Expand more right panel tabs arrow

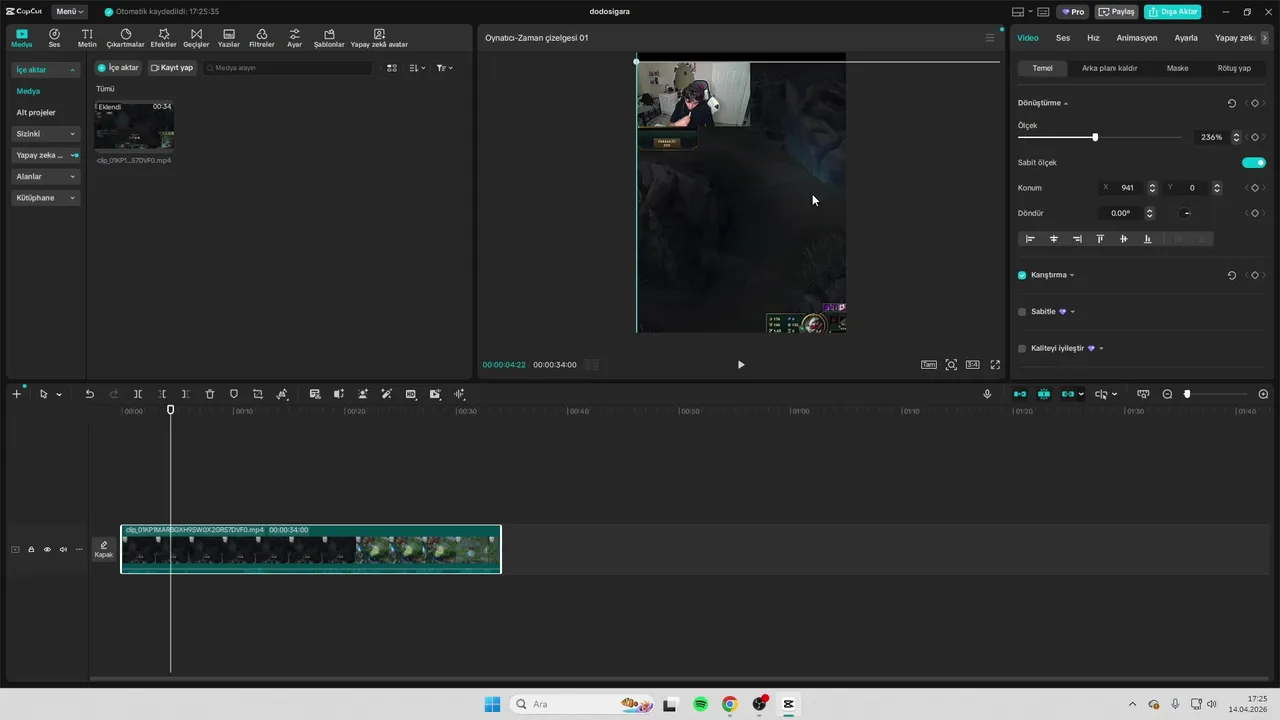click(1265, 38)
